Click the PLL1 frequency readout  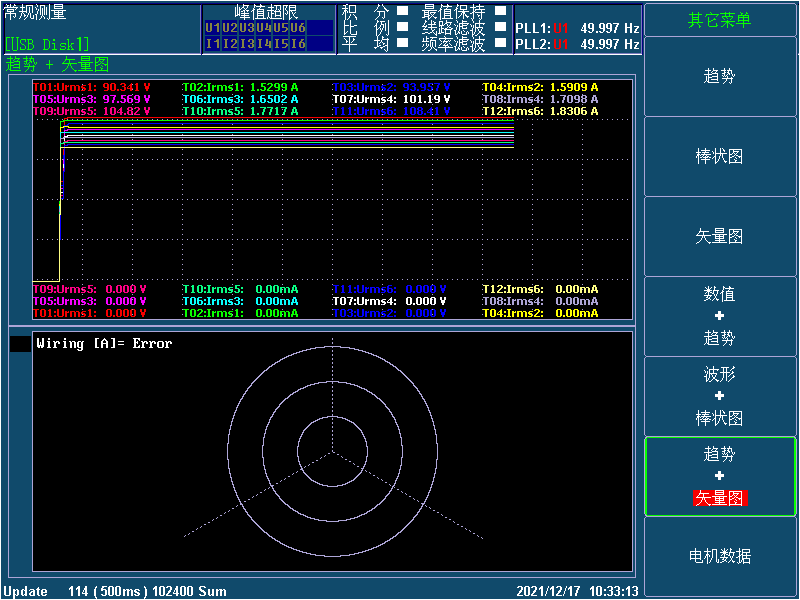[x=577, y=28]
